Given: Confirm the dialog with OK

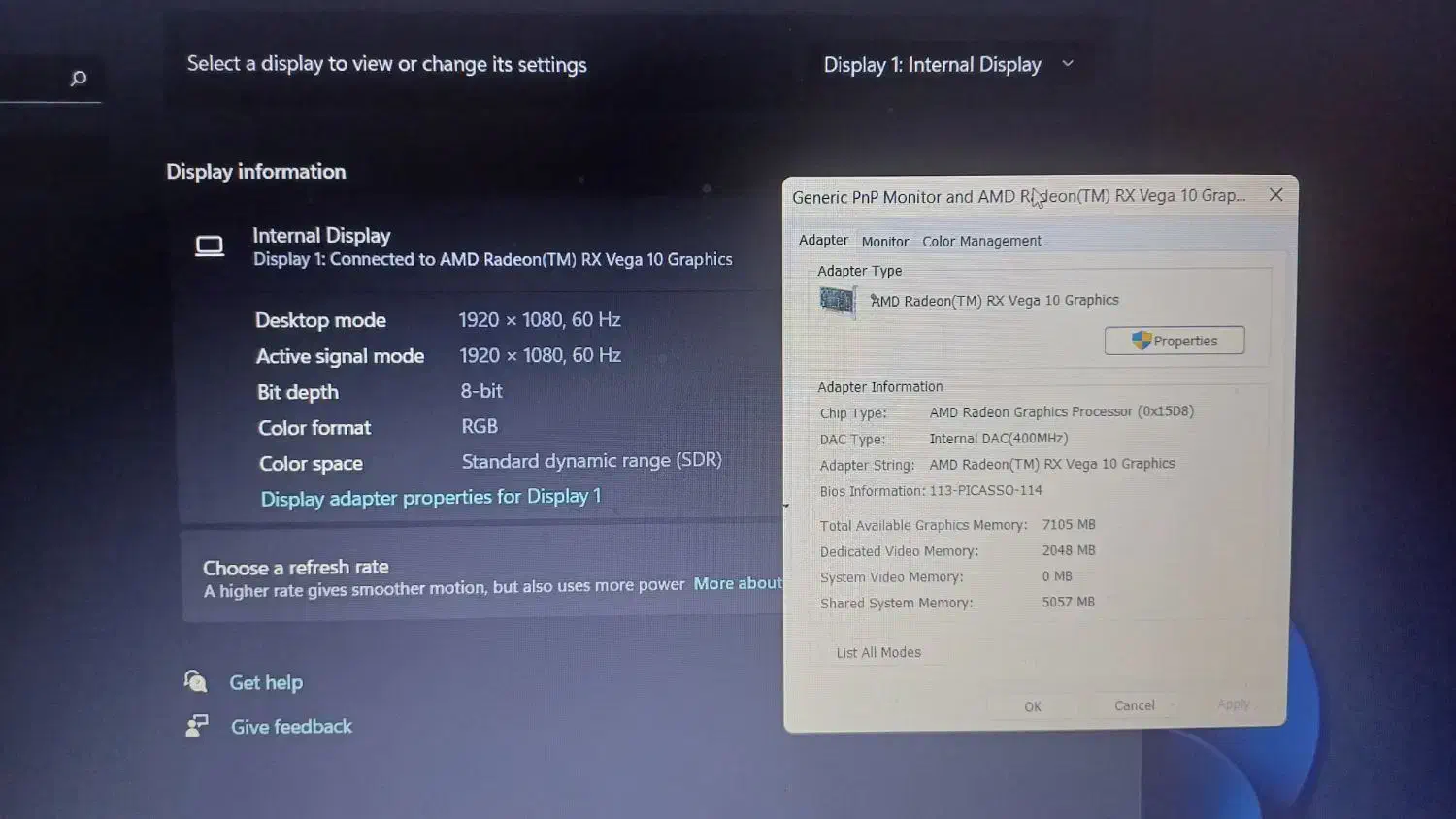Looking at the screenshot, I should (x=1033, y=706).
